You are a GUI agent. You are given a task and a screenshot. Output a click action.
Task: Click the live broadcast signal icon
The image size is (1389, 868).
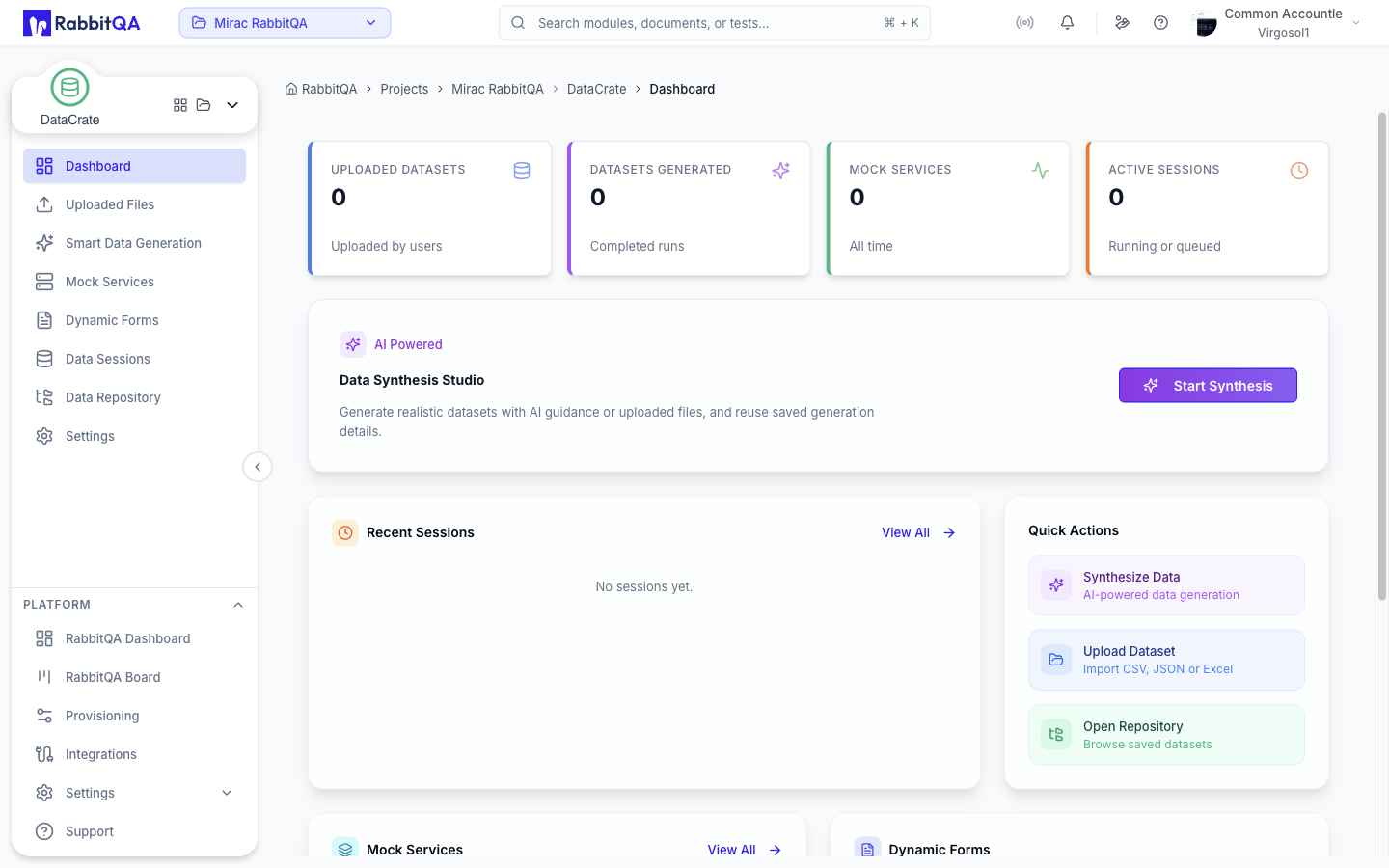click(1024, 23)
